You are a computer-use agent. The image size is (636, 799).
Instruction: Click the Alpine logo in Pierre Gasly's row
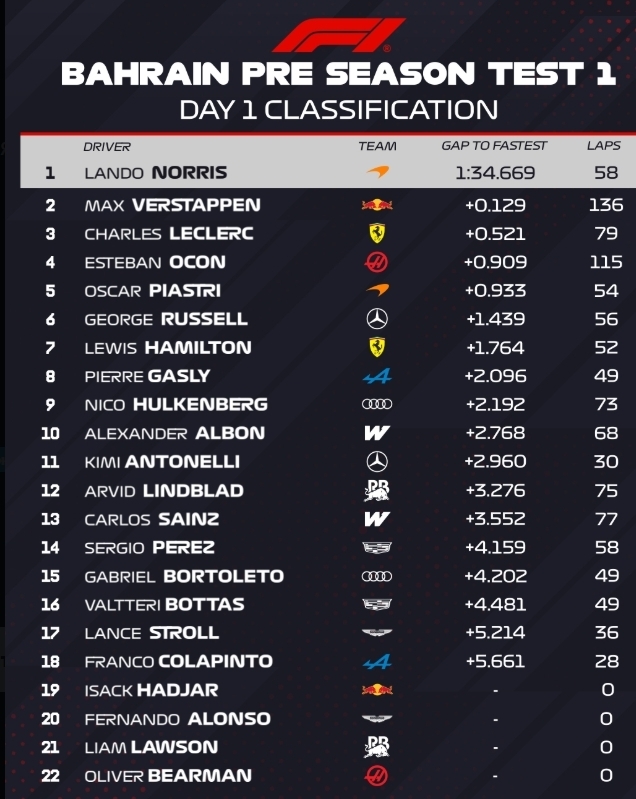[x=377, y=376]
